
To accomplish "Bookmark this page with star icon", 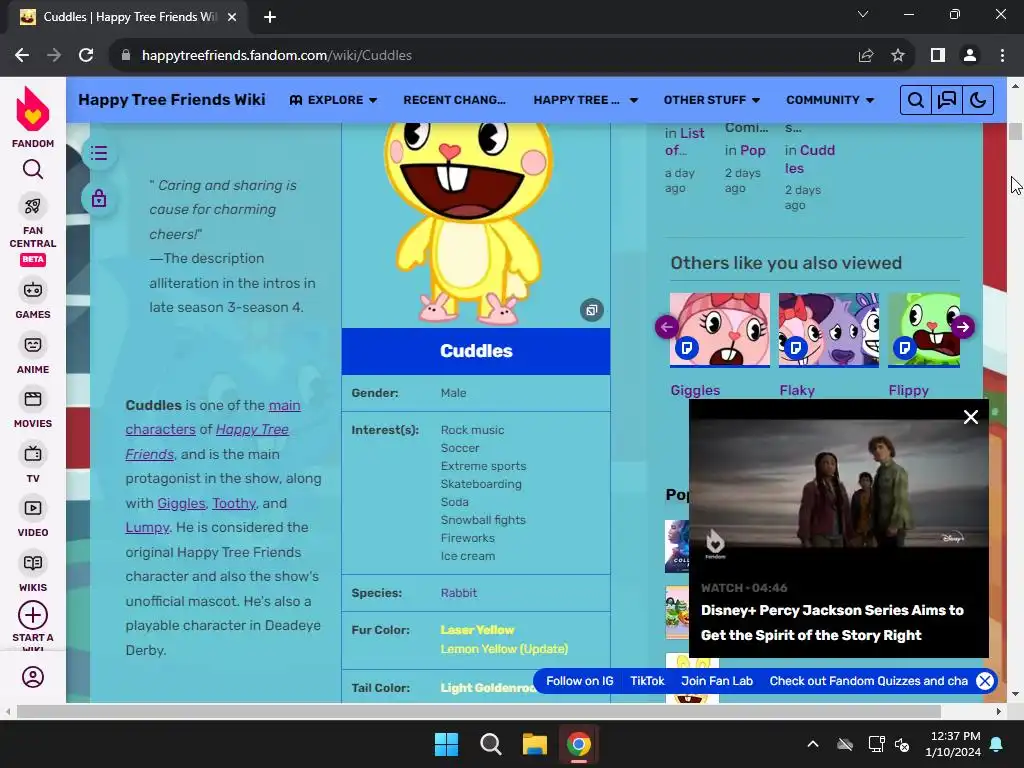I will [898, 56].
